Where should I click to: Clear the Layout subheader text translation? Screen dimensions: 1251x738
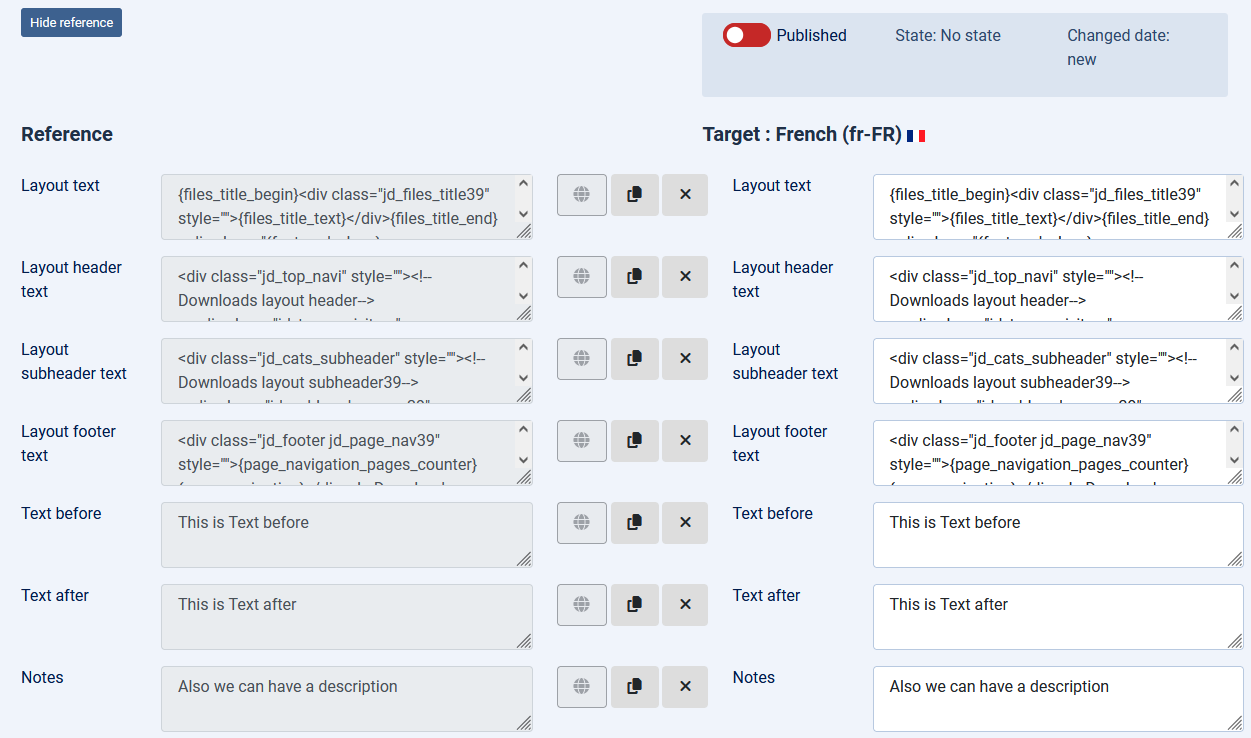[684, 358]
